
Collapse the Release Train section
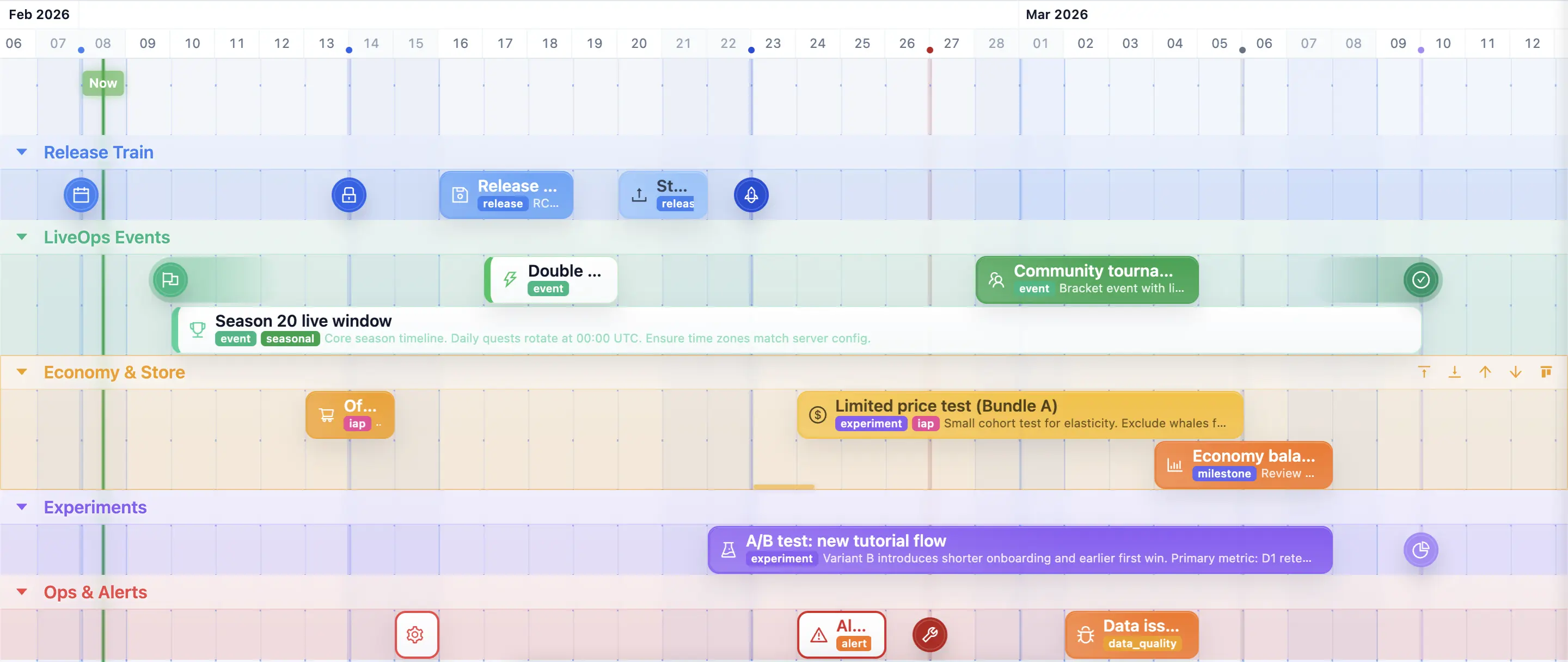tap(22, 152)
